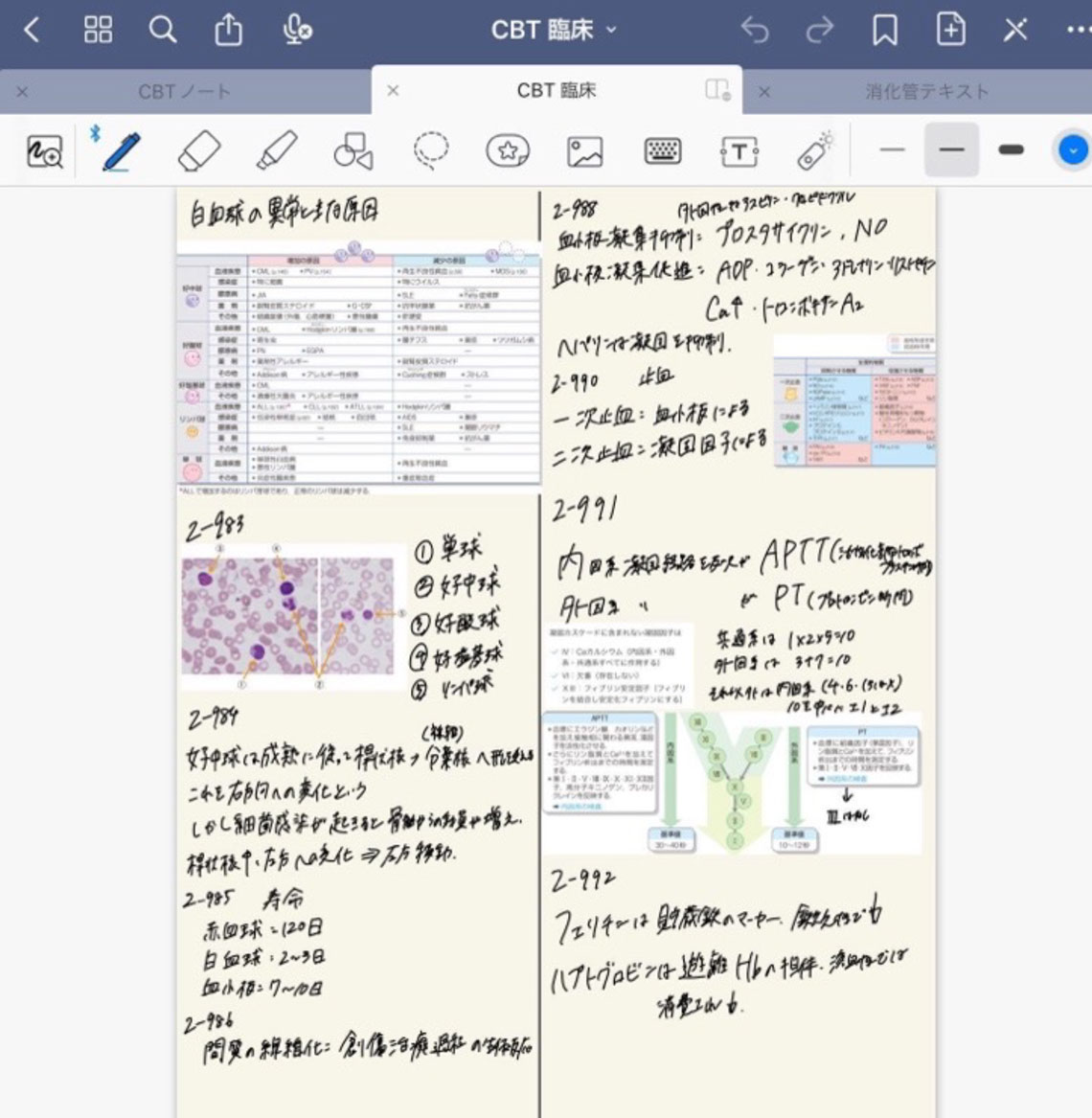Select the Laser pointer tool
1092x1118 pixels.
[x=815, y=151]
